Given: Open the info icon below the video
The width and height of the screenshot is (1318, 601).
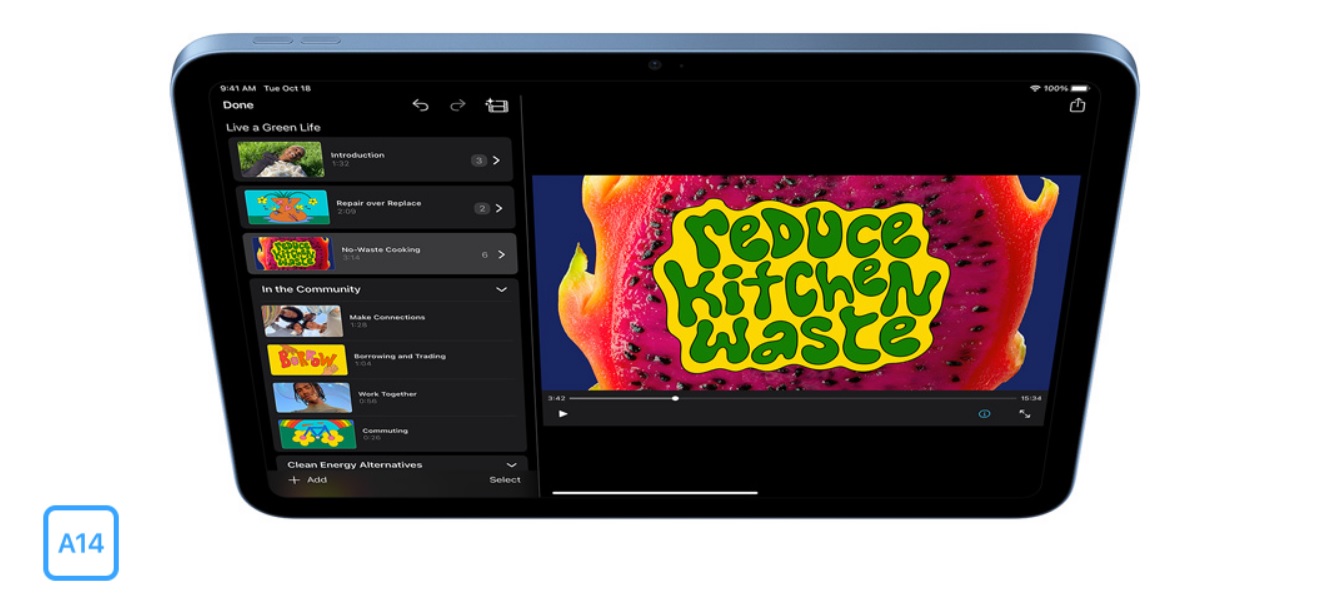Looking at the screenshot, I should coord(984,414).
